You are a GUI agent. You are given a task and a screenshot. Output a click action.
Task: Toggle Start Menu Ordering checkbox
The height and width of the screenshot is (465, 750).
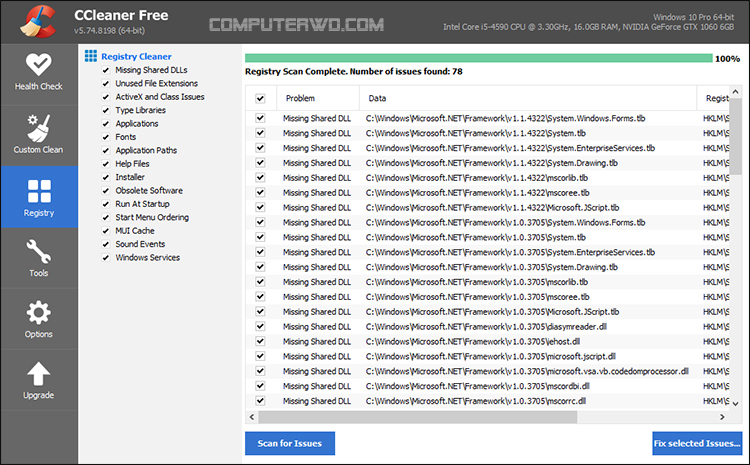pyautogui.click(x=106, y=218)
